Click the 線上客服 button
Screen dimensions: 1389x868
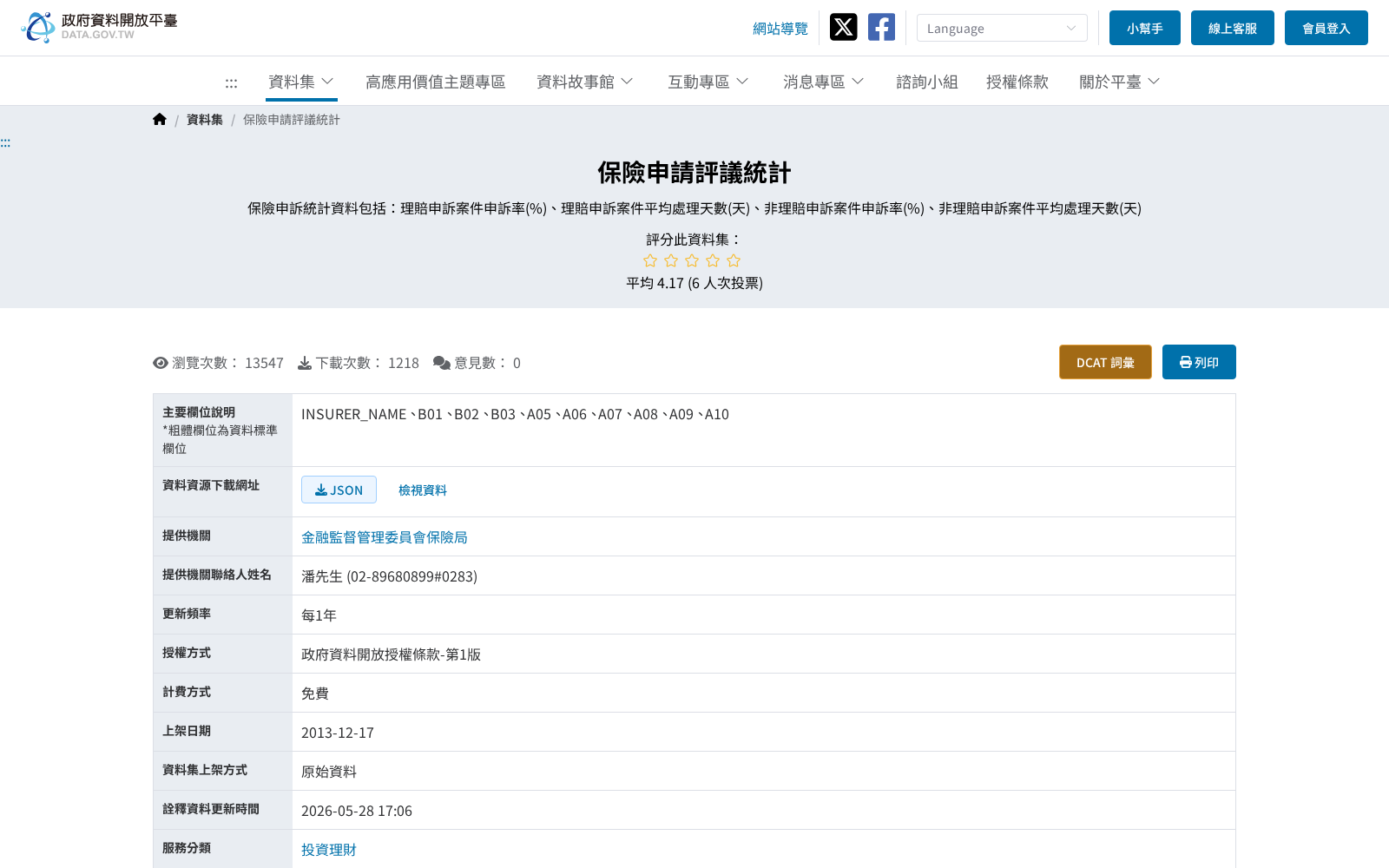tap(1233, 28)
